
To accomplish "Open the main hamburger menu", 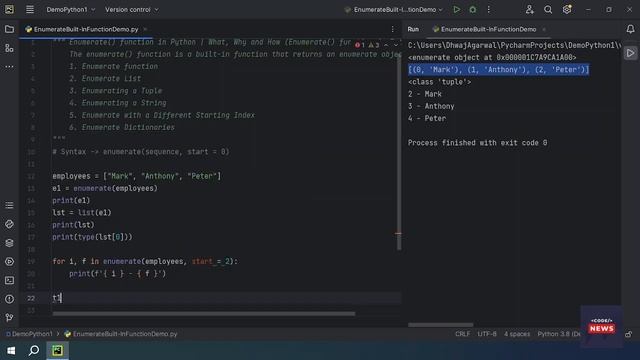I will [x=30, y=9].
